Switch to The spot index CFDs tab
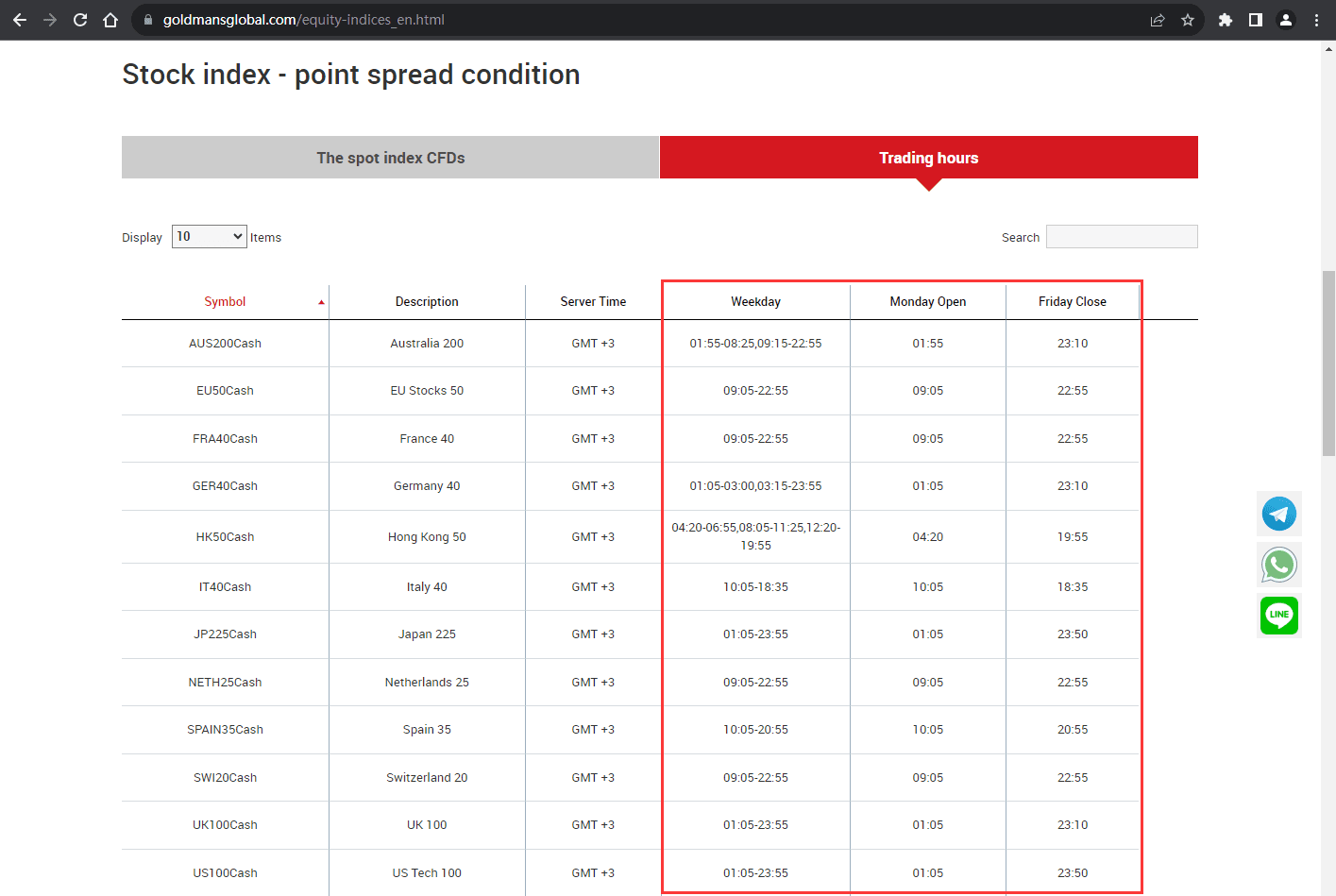 click(391, 158)
